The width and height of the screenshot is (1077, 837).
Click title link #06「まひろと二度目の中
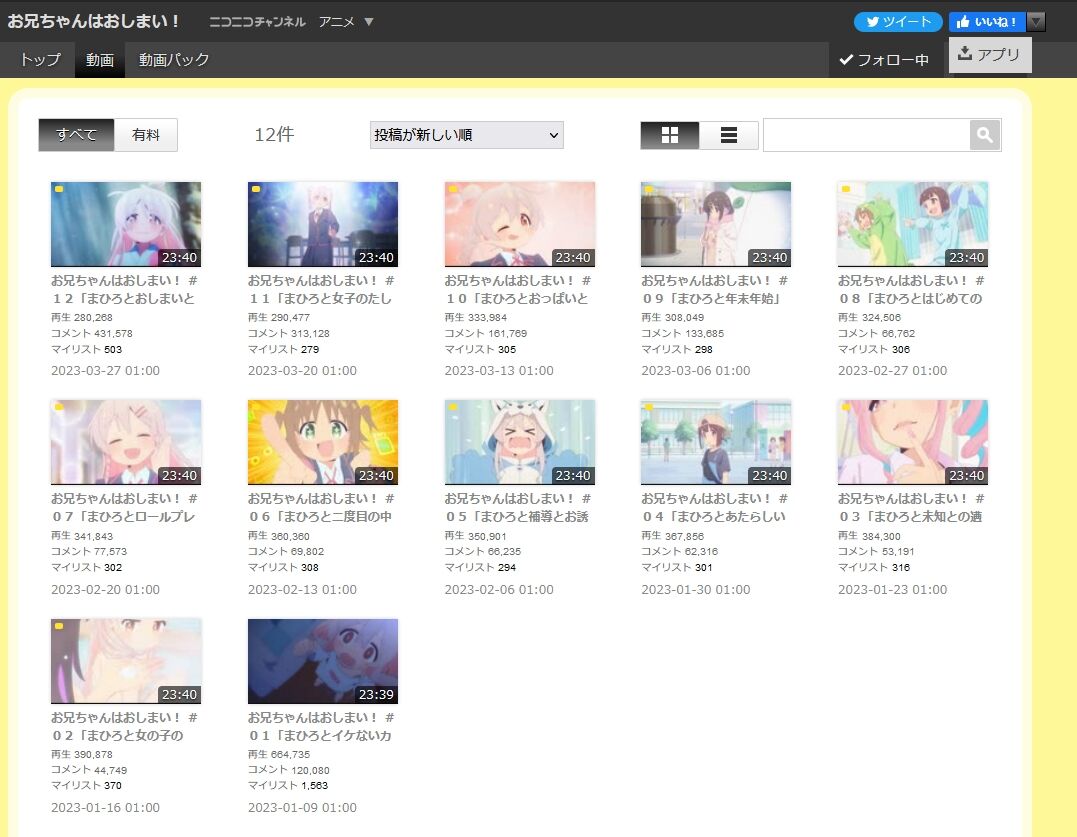coord(321,507)
